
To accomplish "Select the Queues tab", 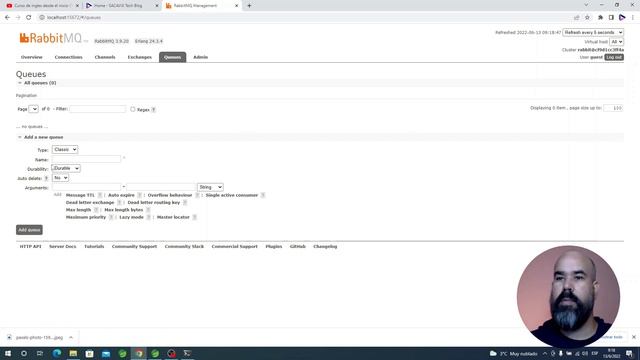I will pos(172,57).
